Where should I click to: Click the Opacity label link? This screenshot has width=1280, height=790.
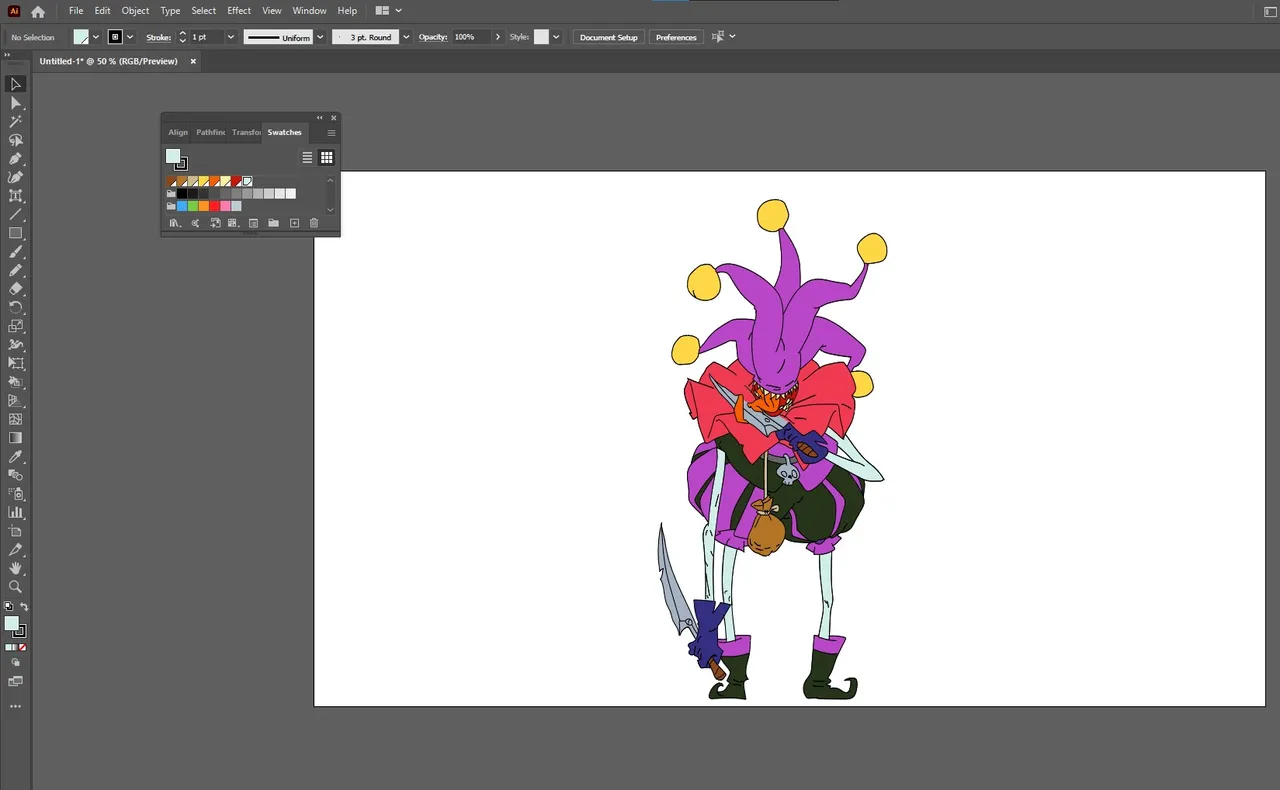pos(433,37)
